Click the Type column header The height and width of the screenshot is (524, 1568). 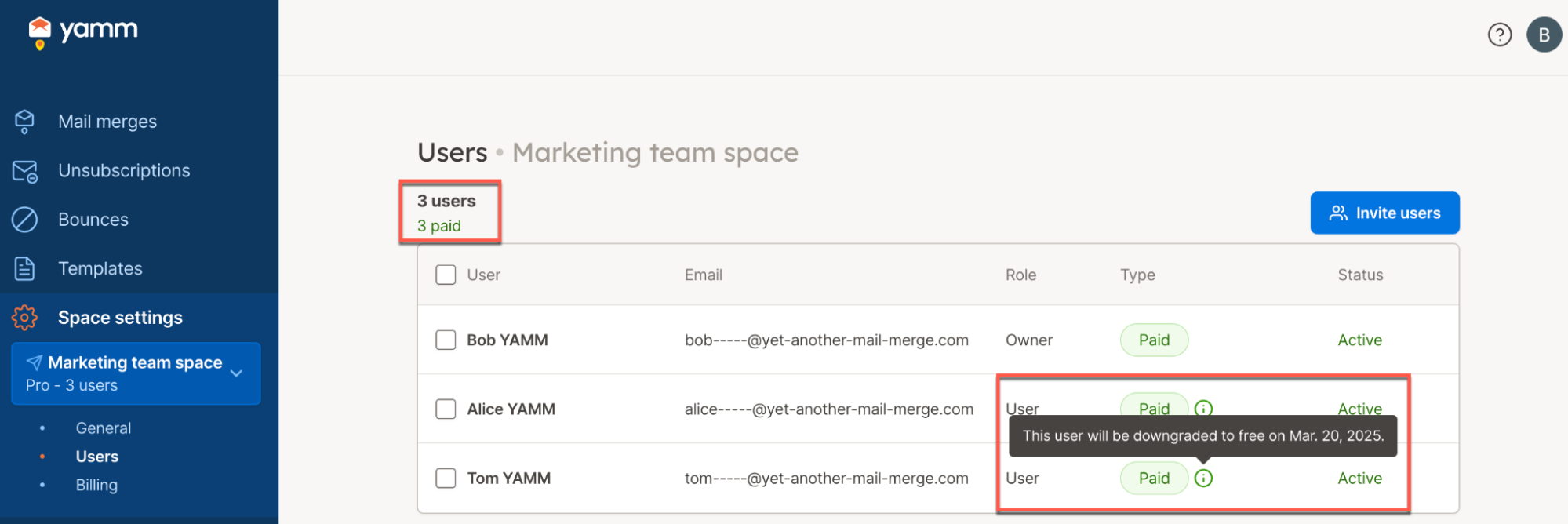(x=1137, y=275)
